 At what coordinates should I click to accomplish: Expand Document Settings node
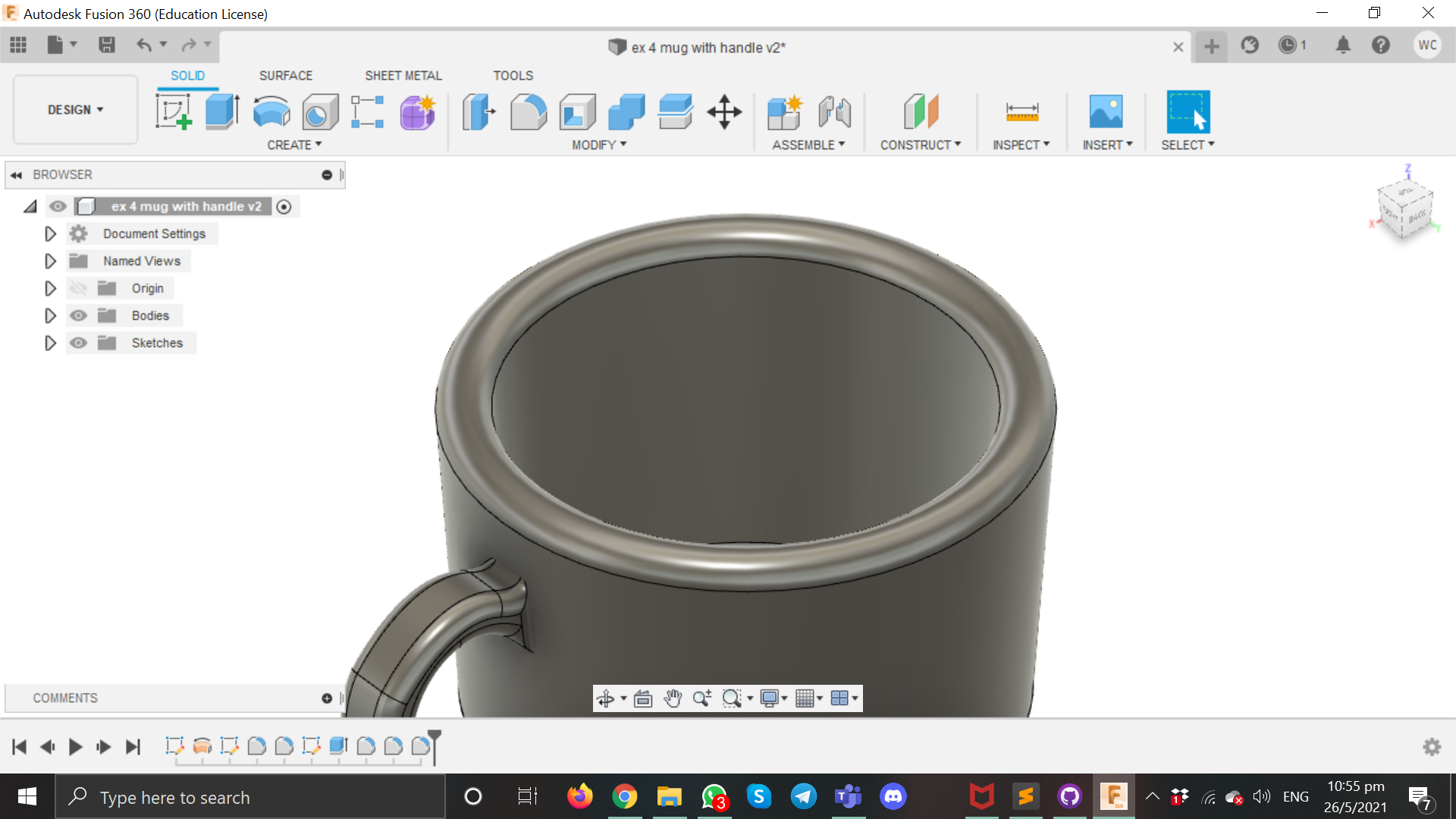[50, 234]
